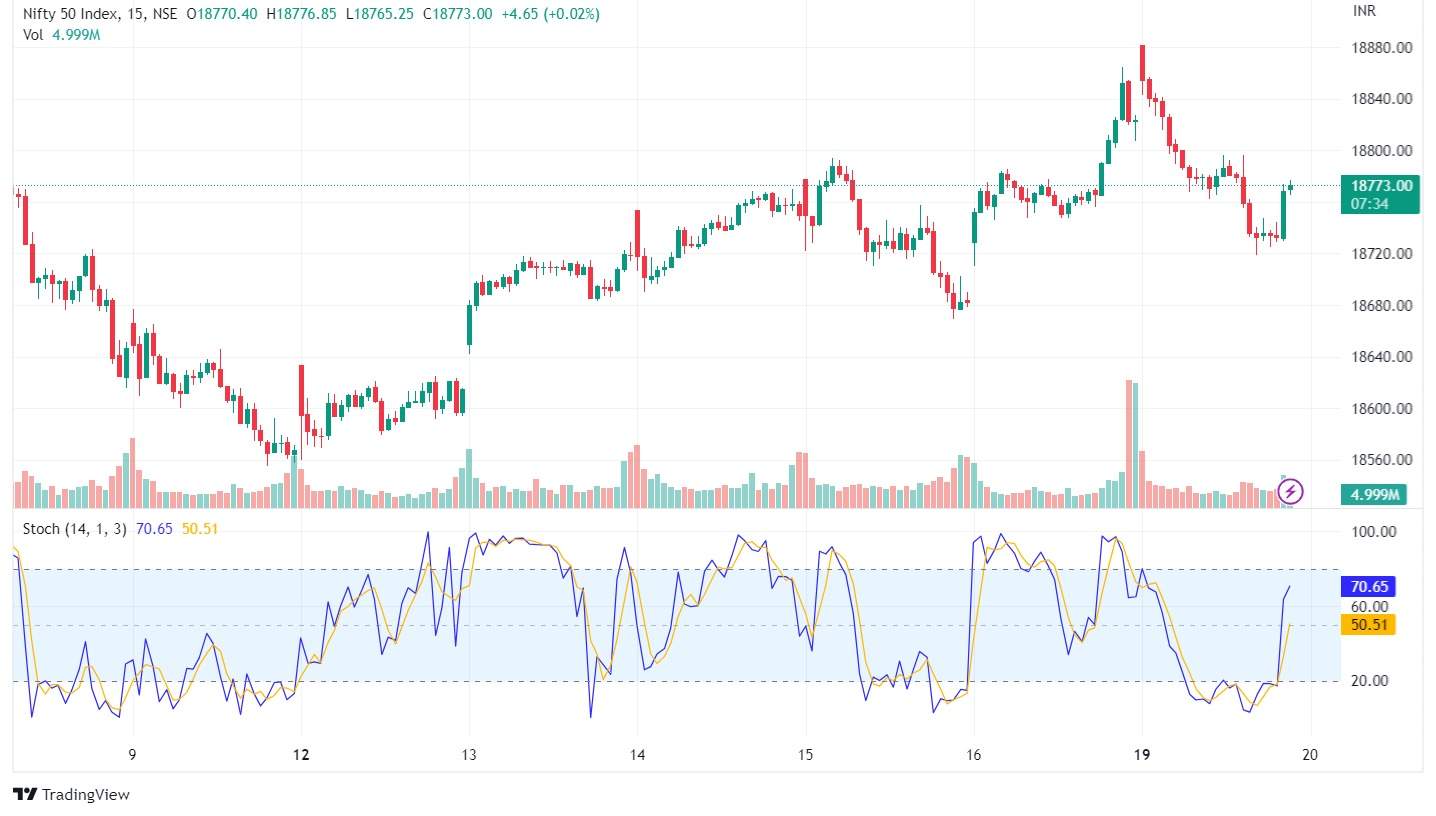Click date label 14 on time axis
This screenshot has width=1436, height=816.
click(x=637, y=755)
